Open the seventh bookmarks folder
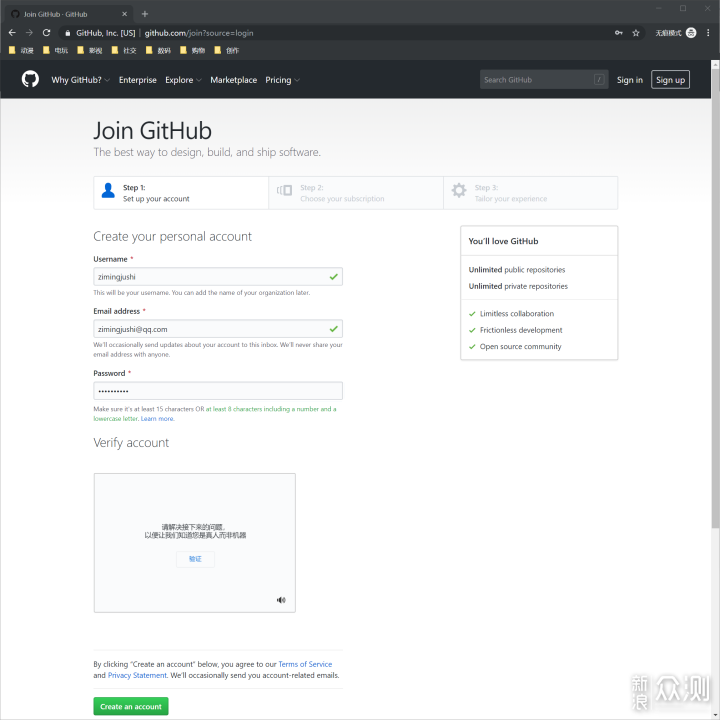This screenshot has height=720, width=720. click(227, 50)
